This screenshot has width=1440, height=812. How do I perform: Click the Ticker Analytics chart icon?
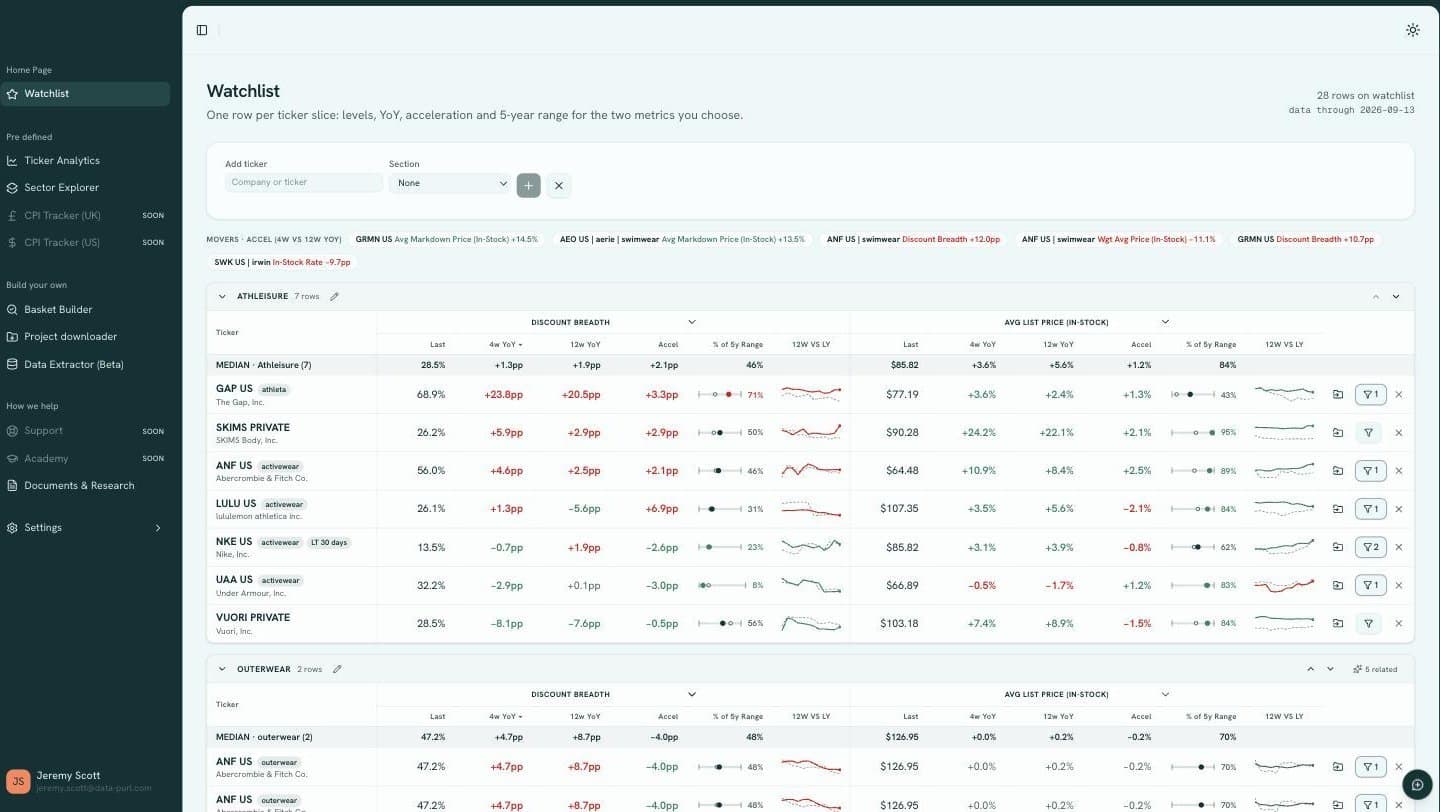click(x=13, y=161)
